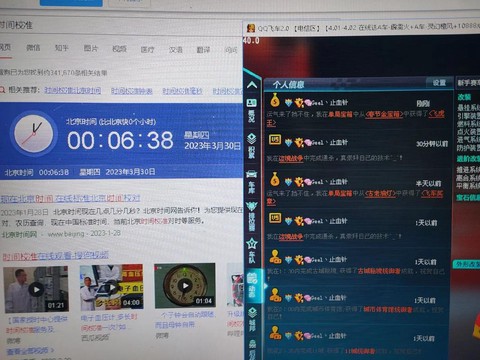Switch to the 视频 search tab
Viewport: 480px width, 360px height.
[x=119, y=49]
